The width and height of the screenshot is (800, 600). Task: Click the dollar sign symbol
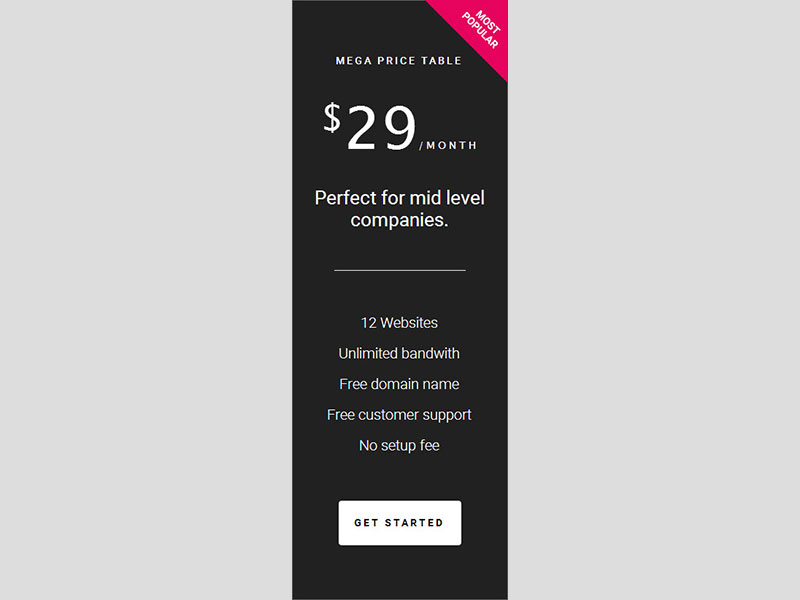332,117
